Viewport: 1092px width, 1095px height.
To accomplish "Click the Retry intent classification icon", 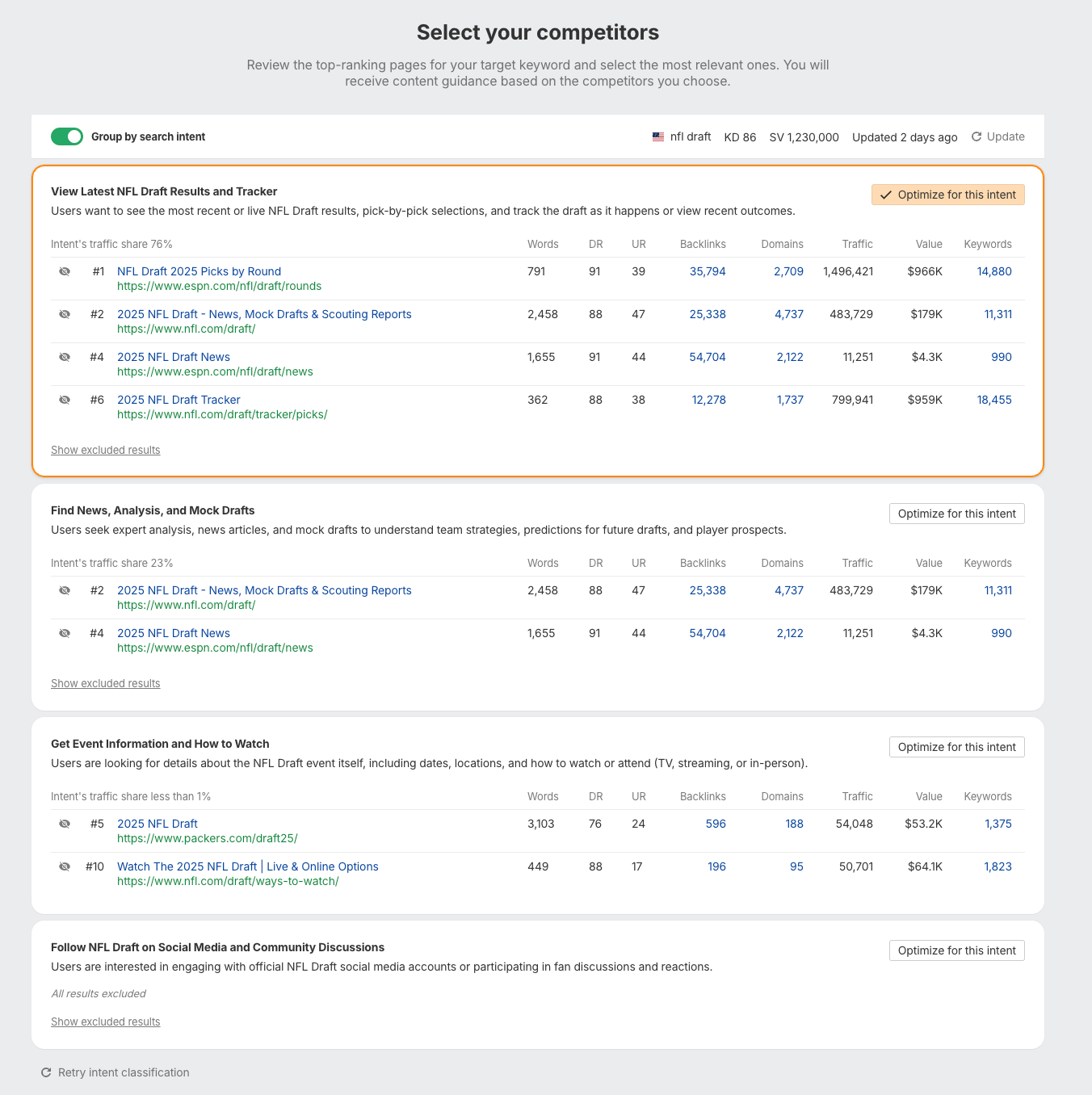I will [46, 1072].
